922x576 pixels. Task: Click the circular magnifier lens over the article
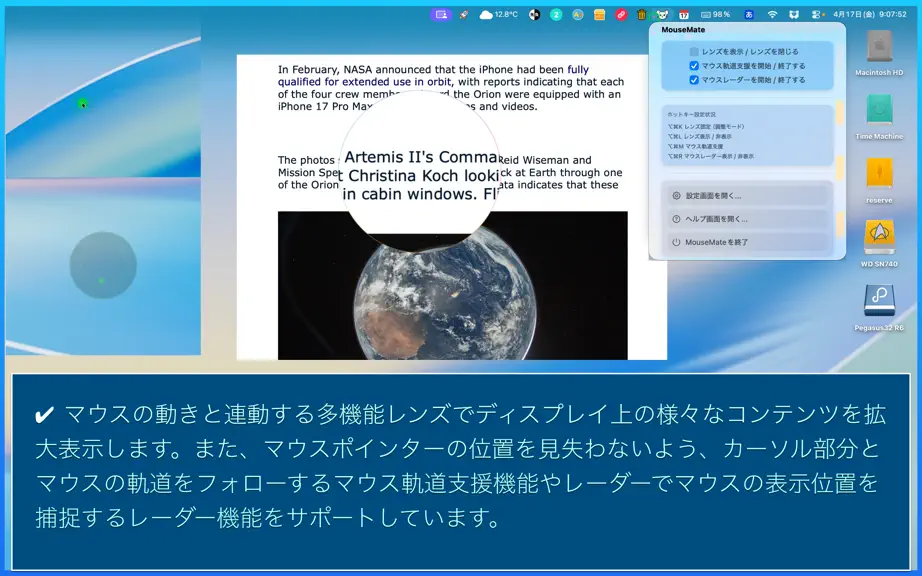pos(420,171)
